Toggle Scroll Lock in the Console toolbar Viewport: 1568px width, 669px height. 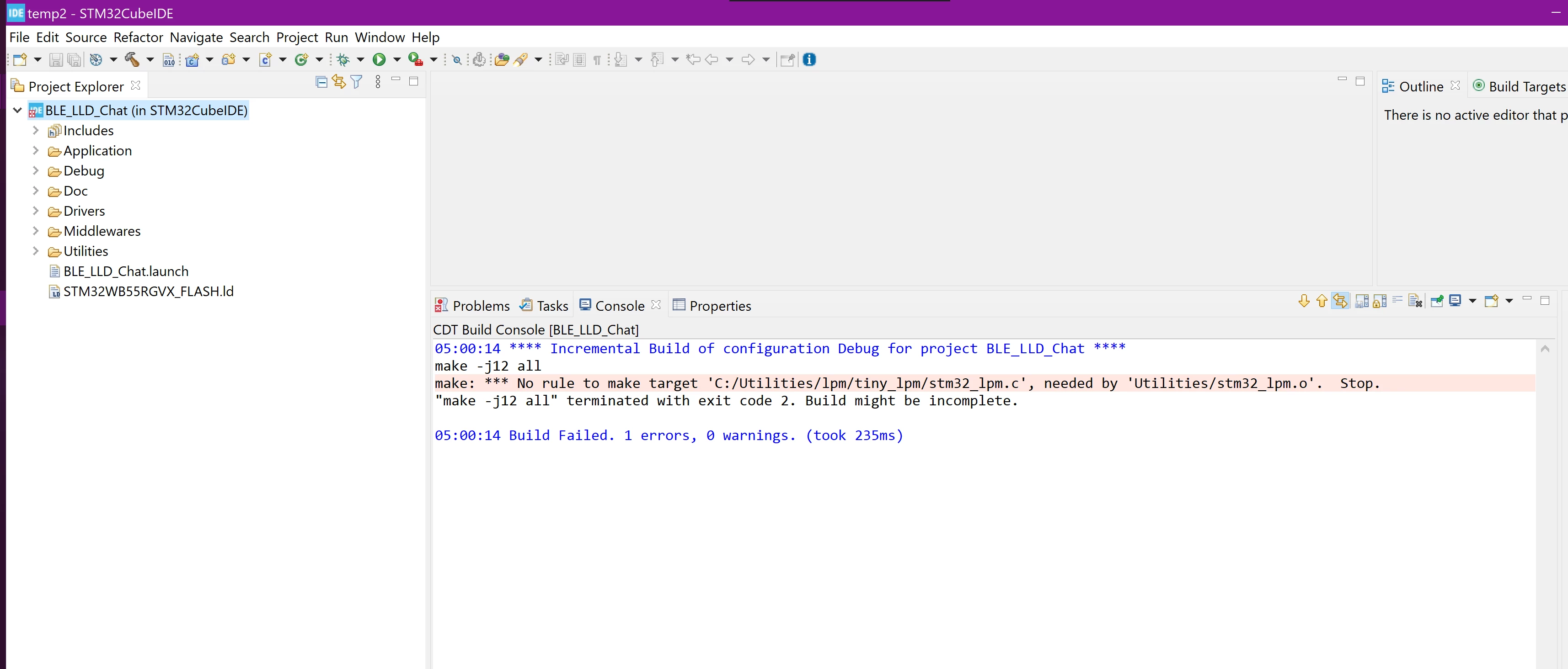(1380, 301)
